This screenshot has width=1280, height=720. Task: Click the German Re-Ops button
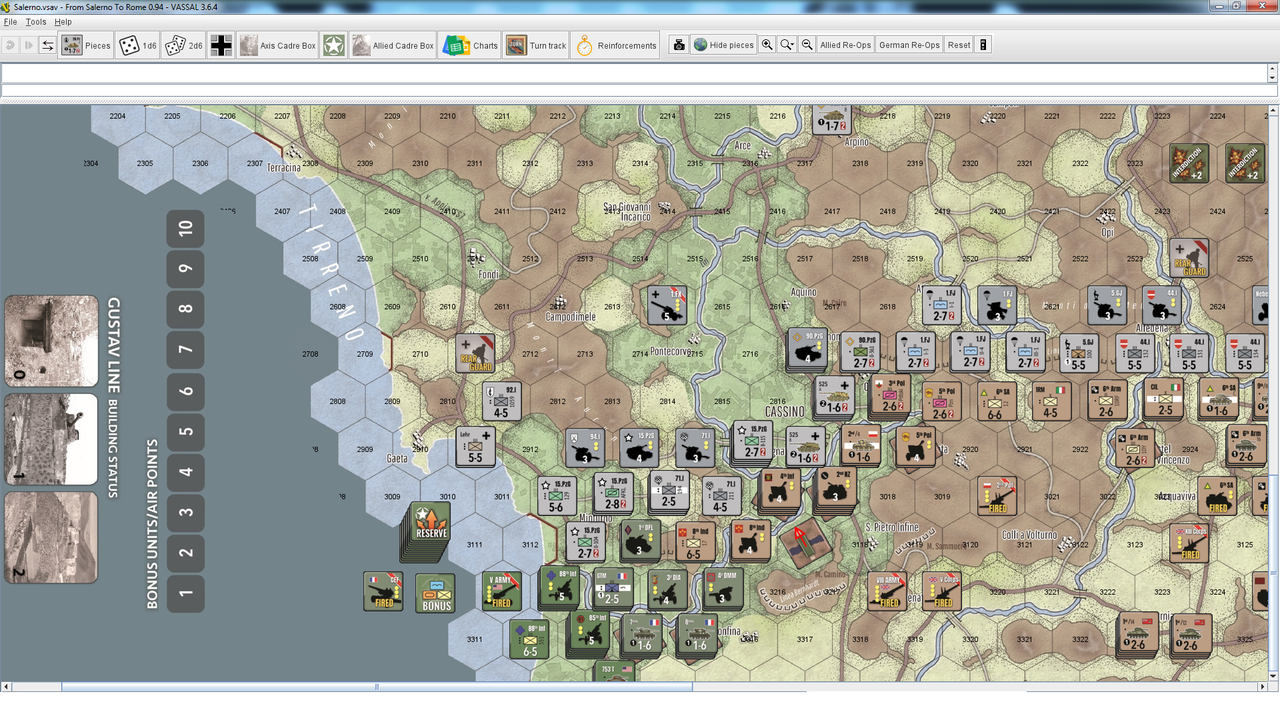pyautogui.click(x=909, y=45)
